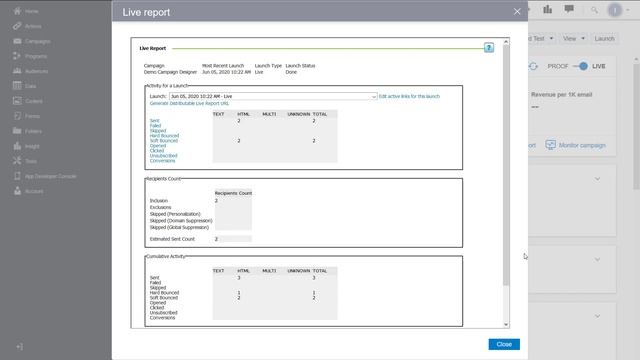
Task: Click the report scrollbar up arrow
Action: coord(506,42)
